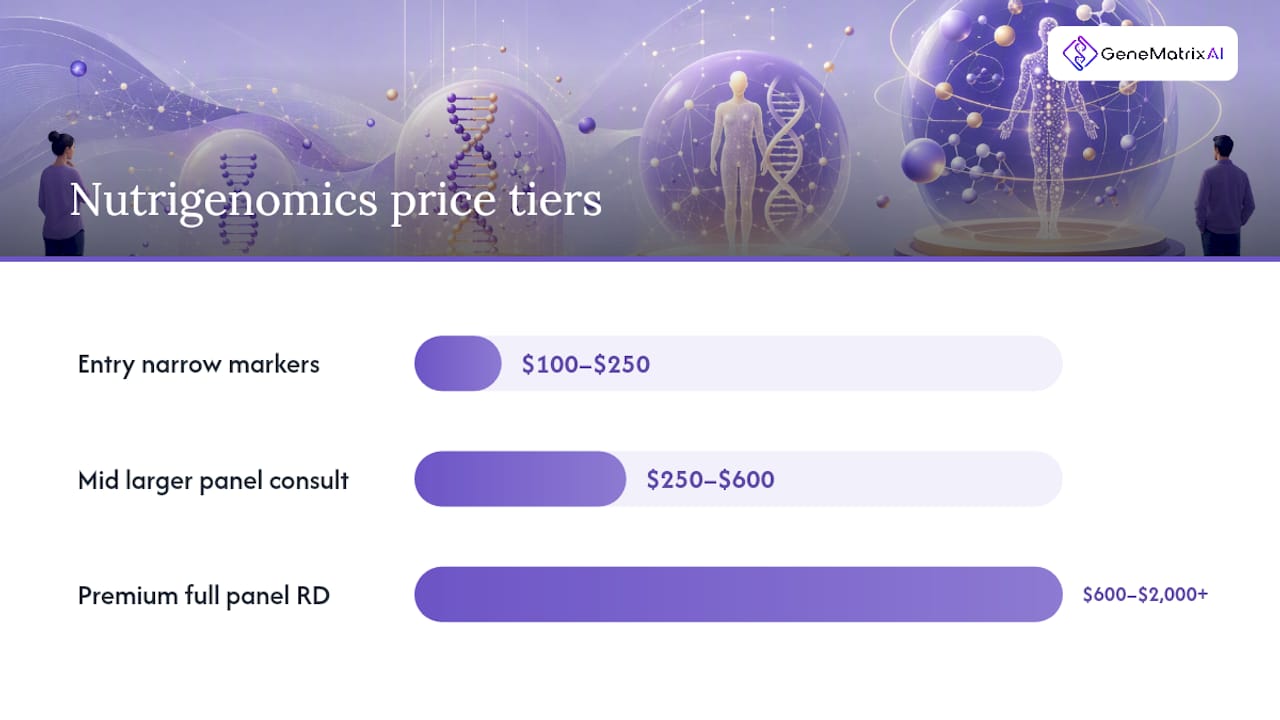Image resolution: width=1280 pixels, height=720 pixels.
Task: Select the $250–$600 price text
Action: tap(711, 480)
